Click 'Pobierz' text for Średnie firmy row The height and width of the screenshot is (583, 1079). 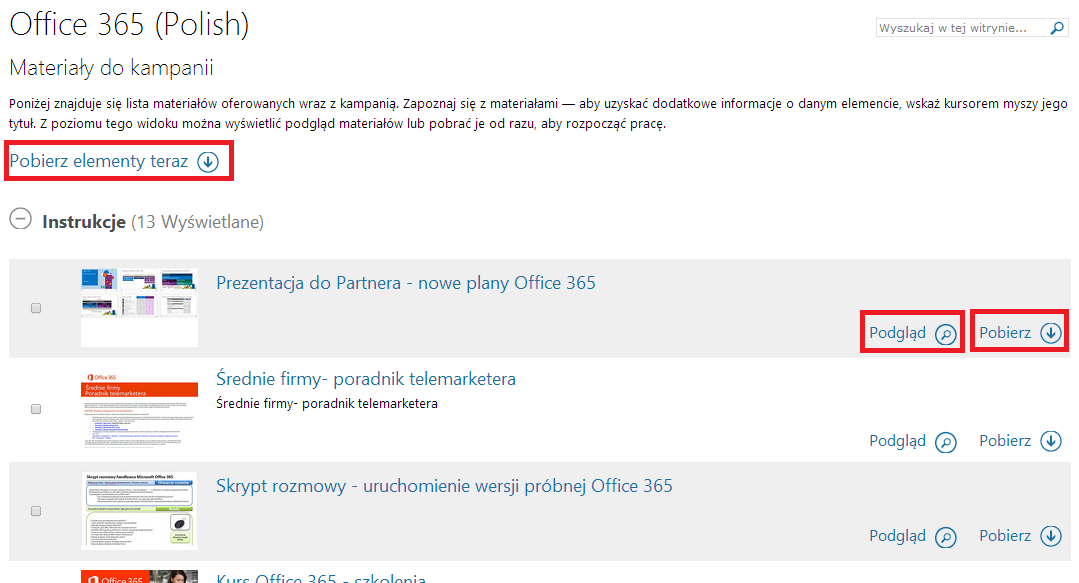point(1005,441)
